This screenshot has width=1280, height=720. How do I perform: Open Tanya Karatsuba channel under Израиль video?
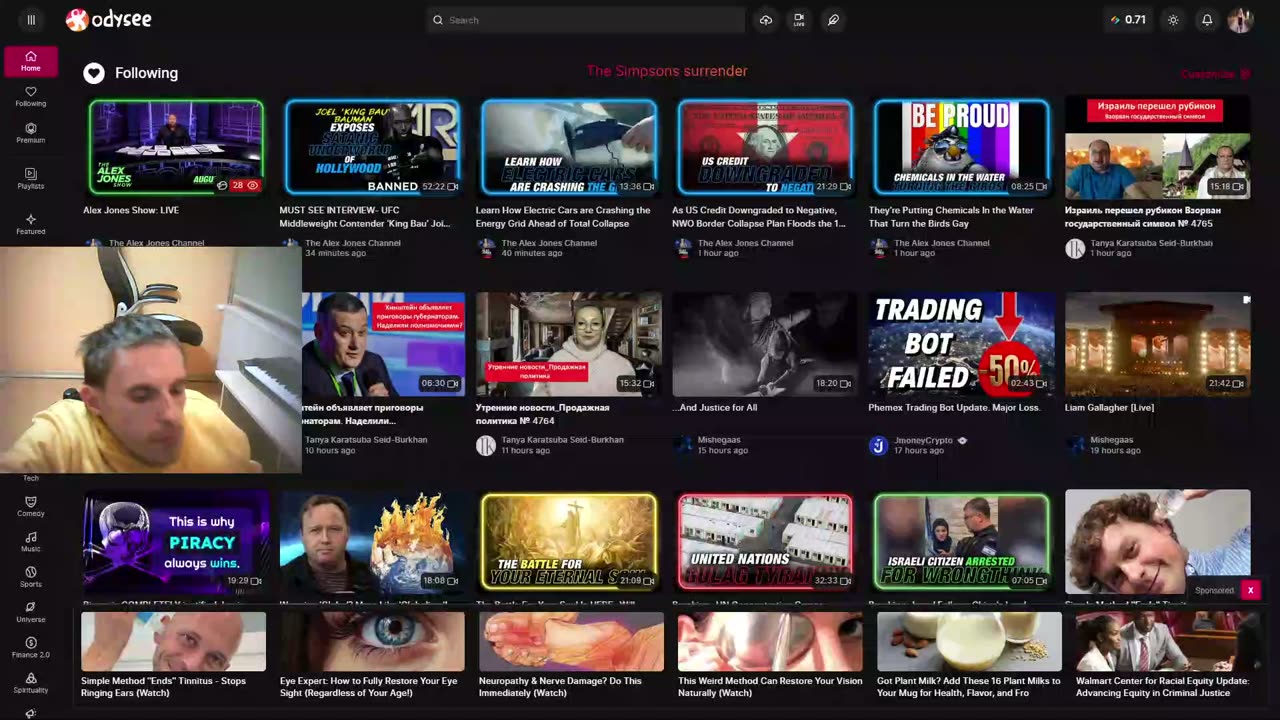tap(1150, 243)
